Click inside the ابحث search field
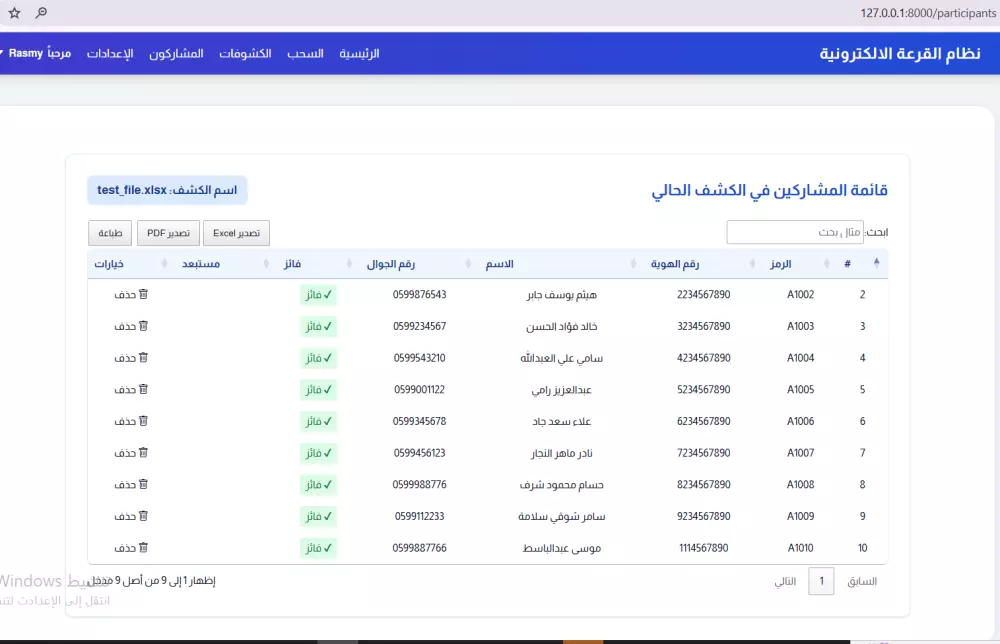 tap(795, 231)
